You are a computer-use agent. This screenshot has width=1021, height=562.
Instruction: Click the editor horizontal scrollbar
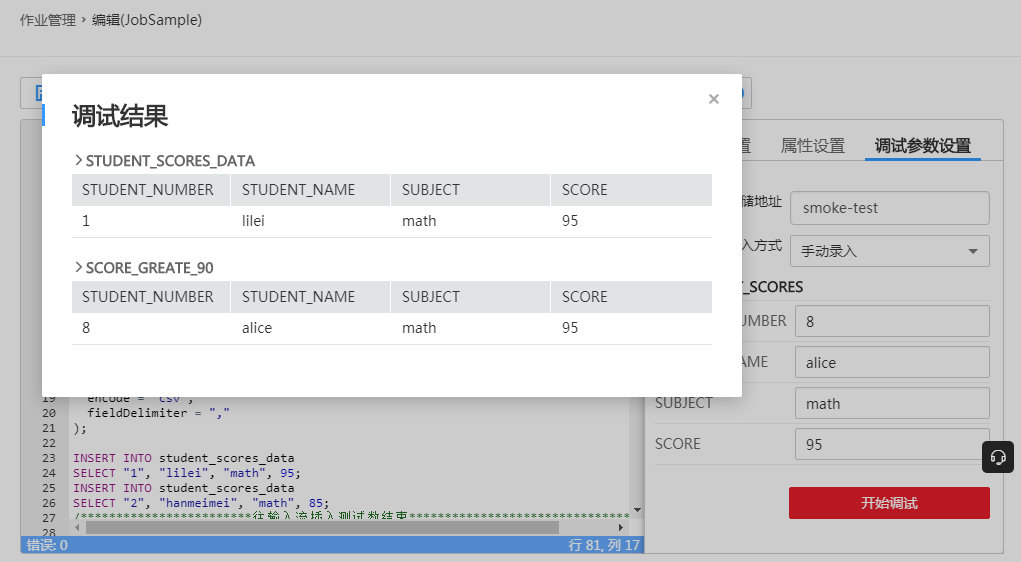click(322, 527)
